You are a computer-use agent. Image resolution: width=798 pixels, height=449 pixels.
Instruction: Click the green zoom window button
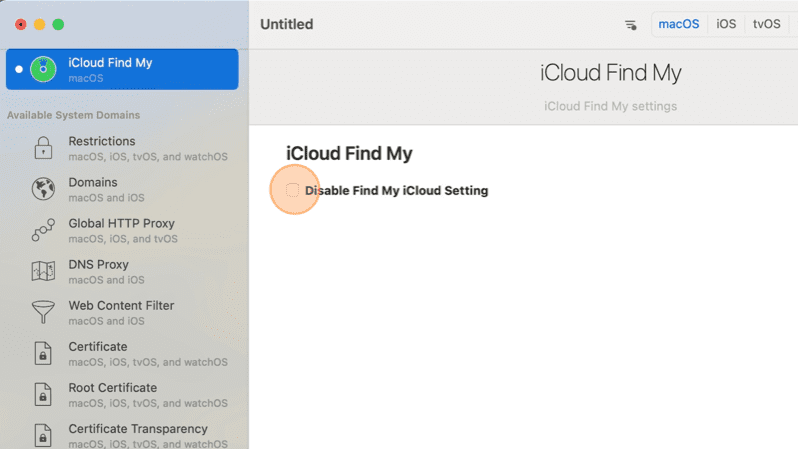(x=59, y=24)
